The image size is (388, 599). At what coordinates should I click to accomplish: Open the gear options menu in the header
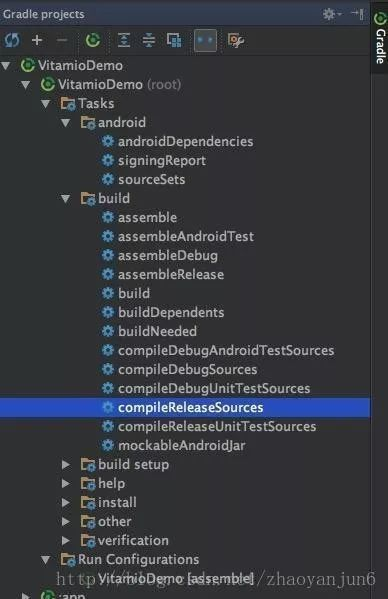point(331,14)
